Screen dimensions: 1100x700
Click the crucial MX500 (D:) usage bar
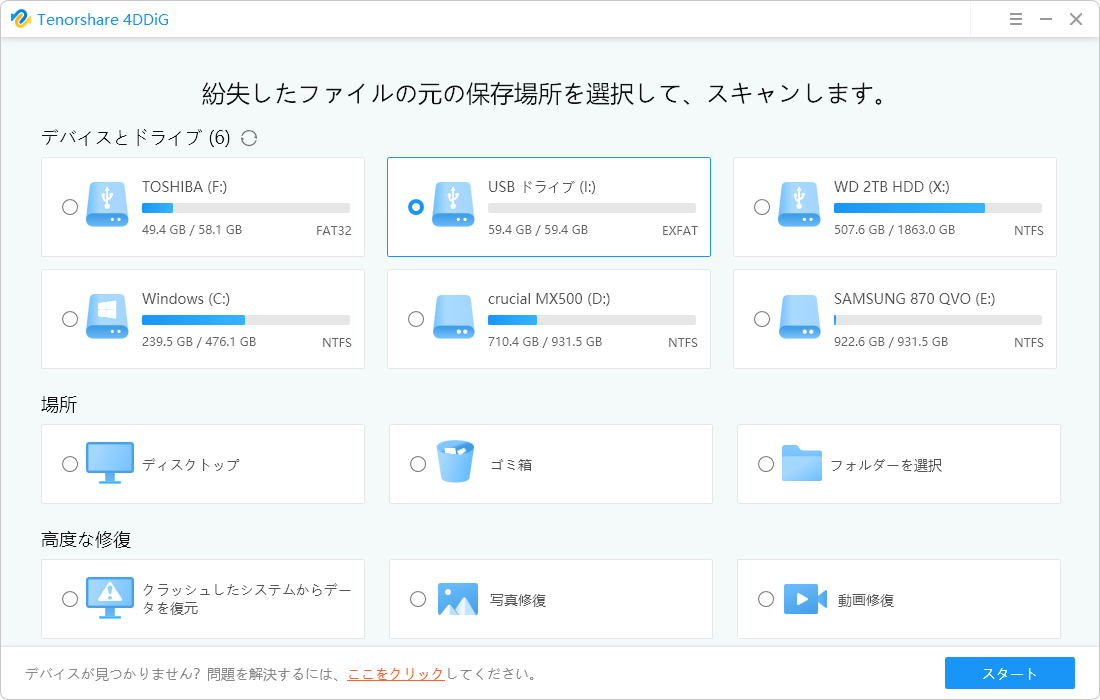pos(591,321)
